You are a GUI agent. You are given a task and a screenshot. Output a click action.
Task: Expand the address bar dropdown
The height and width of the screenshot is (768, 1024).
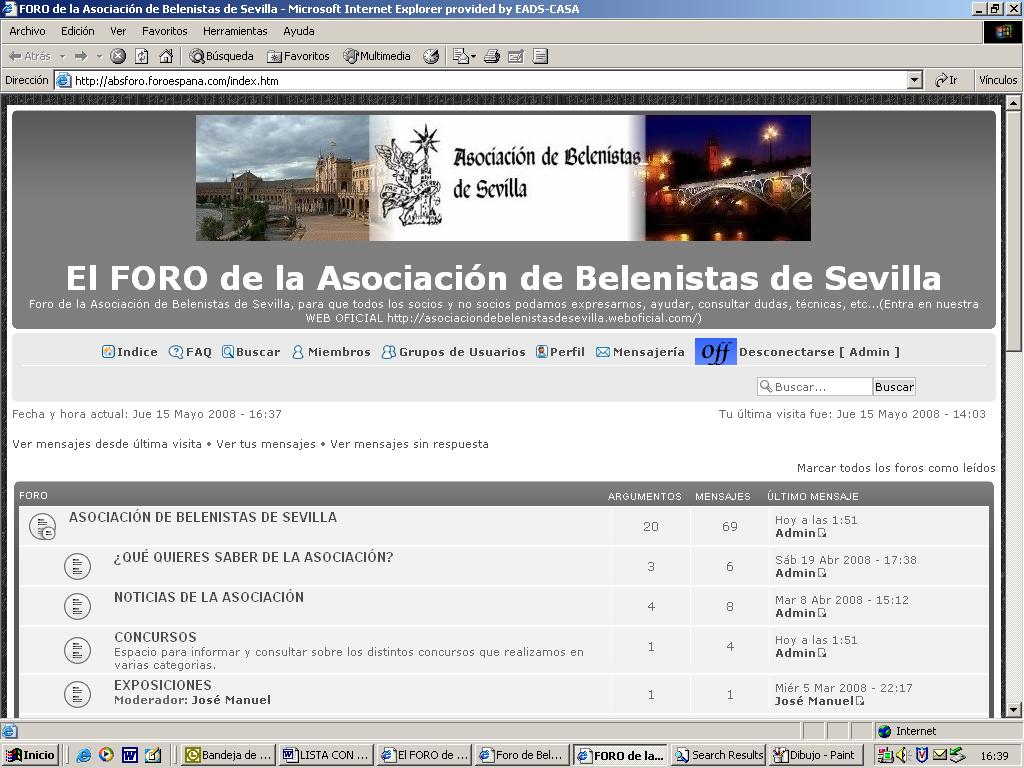click(914, 80)
